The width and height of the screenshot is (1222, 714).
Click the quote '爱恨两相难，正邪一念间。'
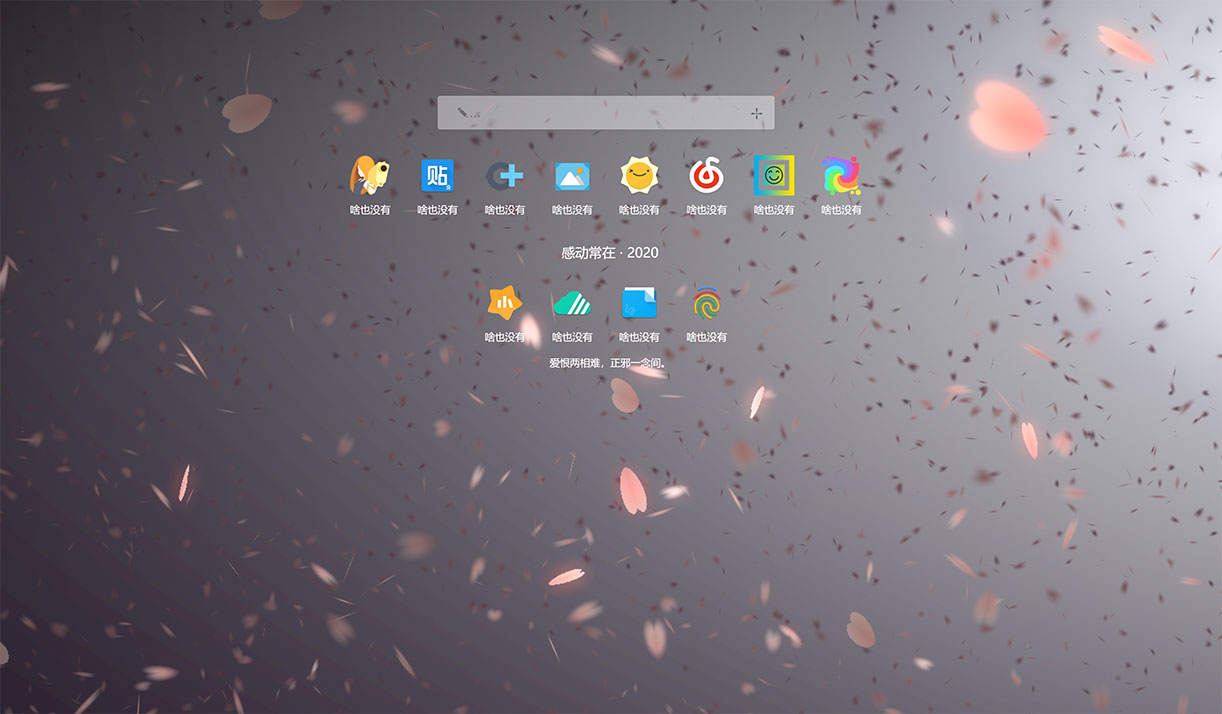(608, 363)
